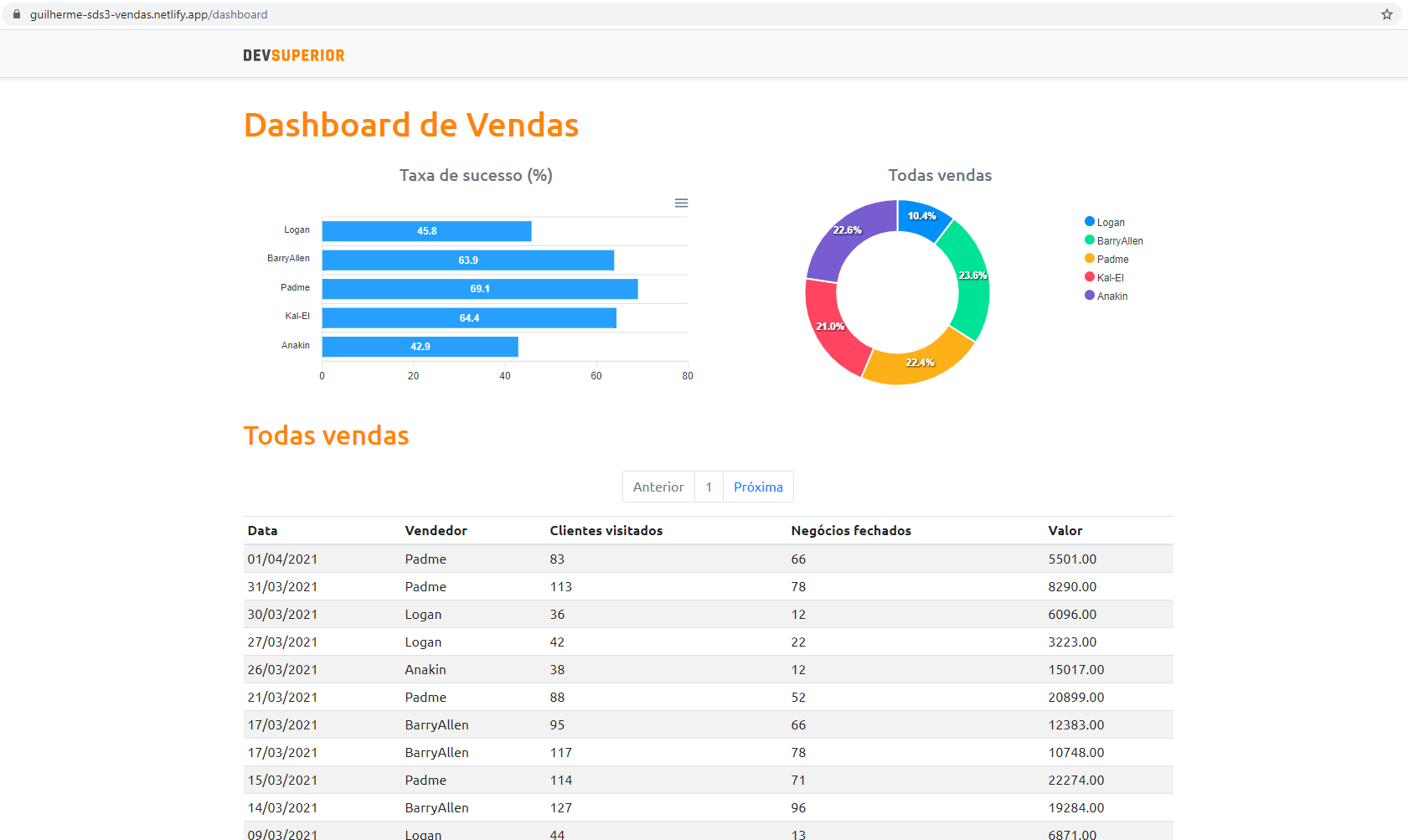
Task: Toggle the Kal-El series in the legend
Action: tap(1110, 277)
